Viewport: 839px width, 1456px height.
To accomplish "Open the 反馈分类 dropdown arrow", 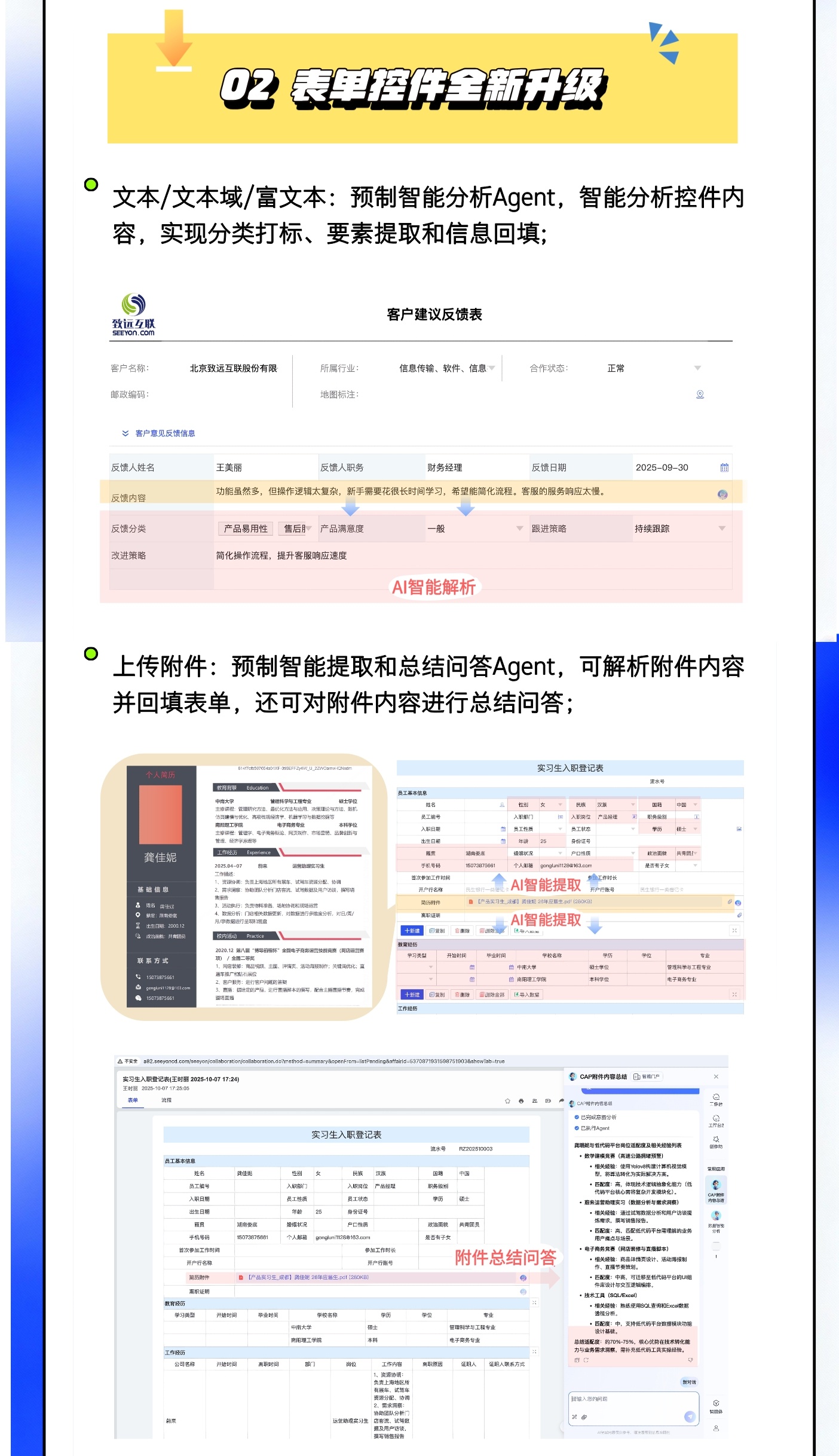I will [308, 528].
